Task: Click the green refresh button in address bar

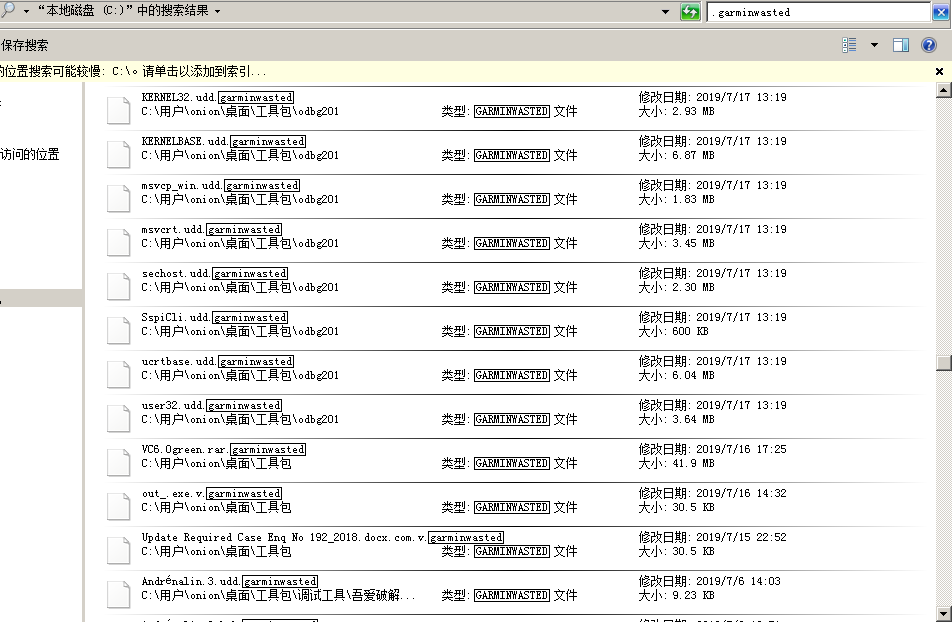Action: (690, 12)
